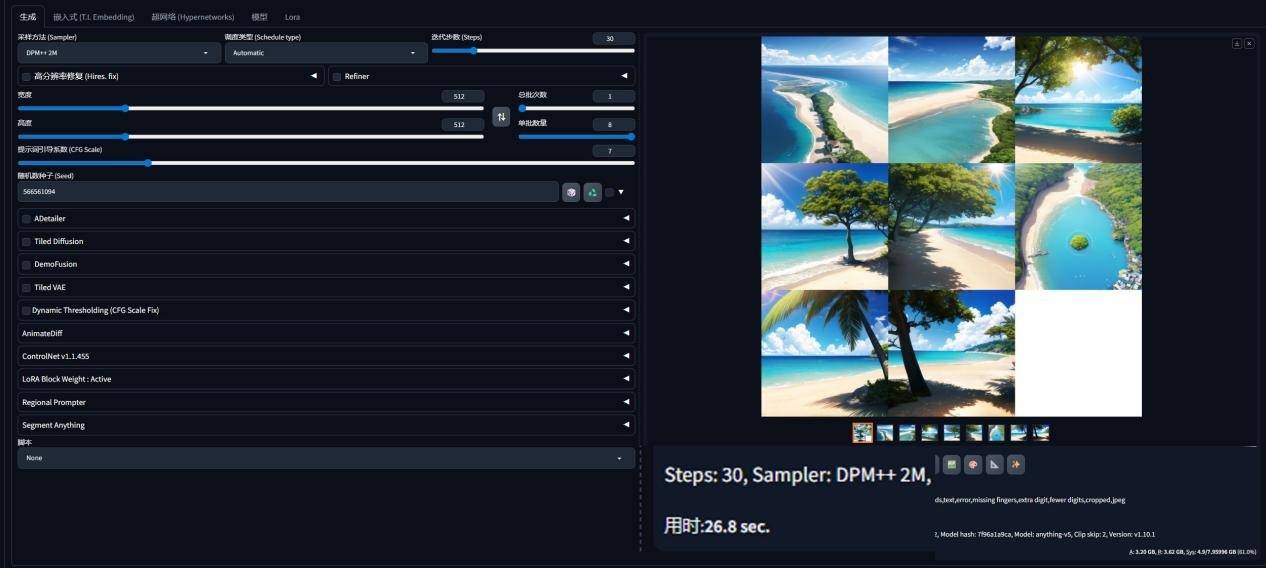Click the swap width and height button

pyautogui.click(x=502, y=118)
